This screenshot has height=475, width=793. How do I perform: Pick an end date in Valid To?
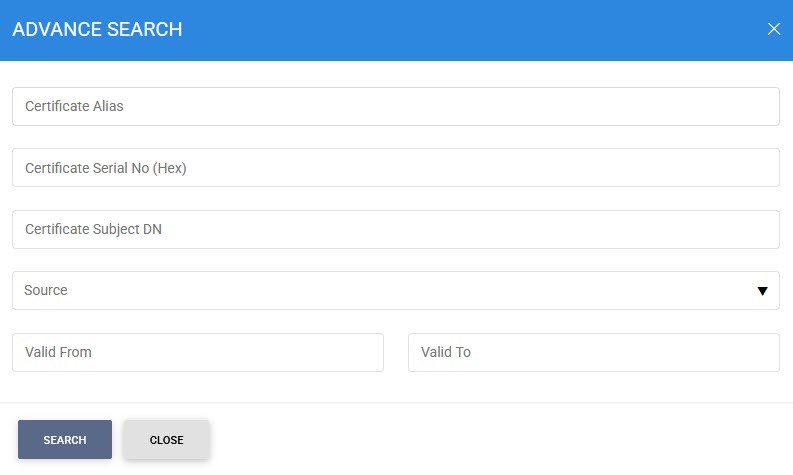593,352
